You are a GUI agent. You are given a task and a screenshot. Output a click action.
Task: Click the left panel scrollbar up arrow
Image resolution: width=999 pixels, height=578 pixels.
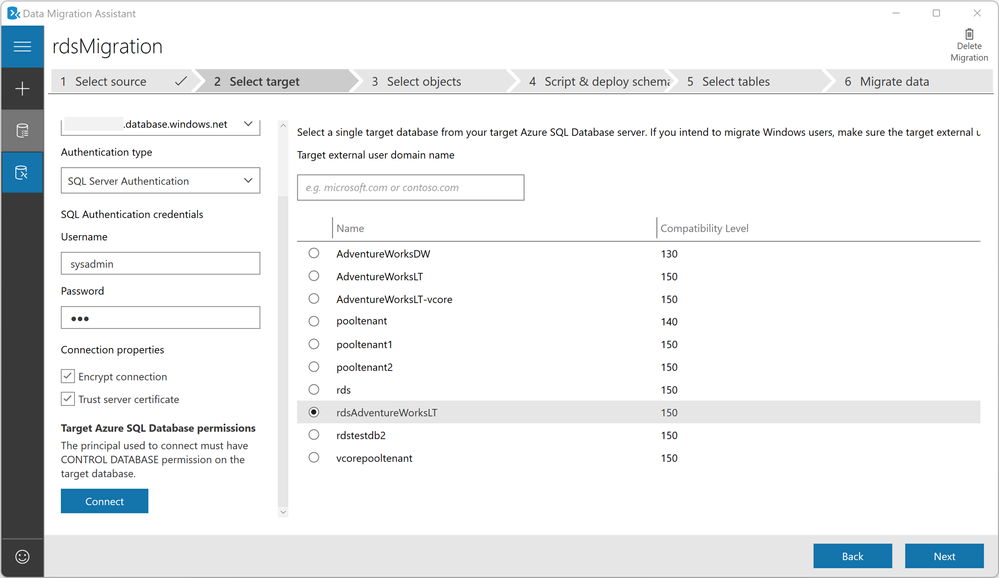point(283,126)
